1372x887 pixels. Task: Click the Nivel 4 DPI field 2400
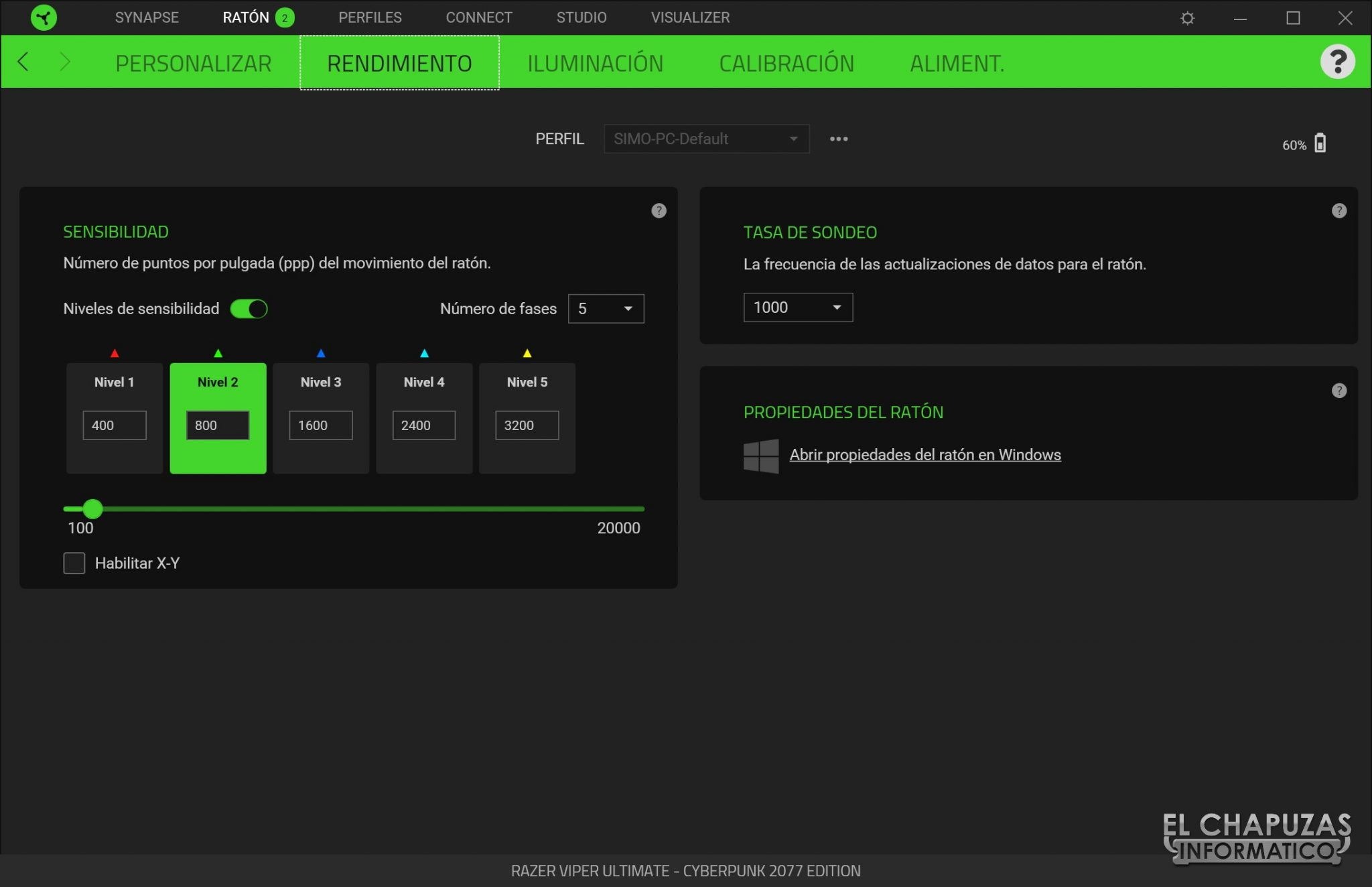424,425
